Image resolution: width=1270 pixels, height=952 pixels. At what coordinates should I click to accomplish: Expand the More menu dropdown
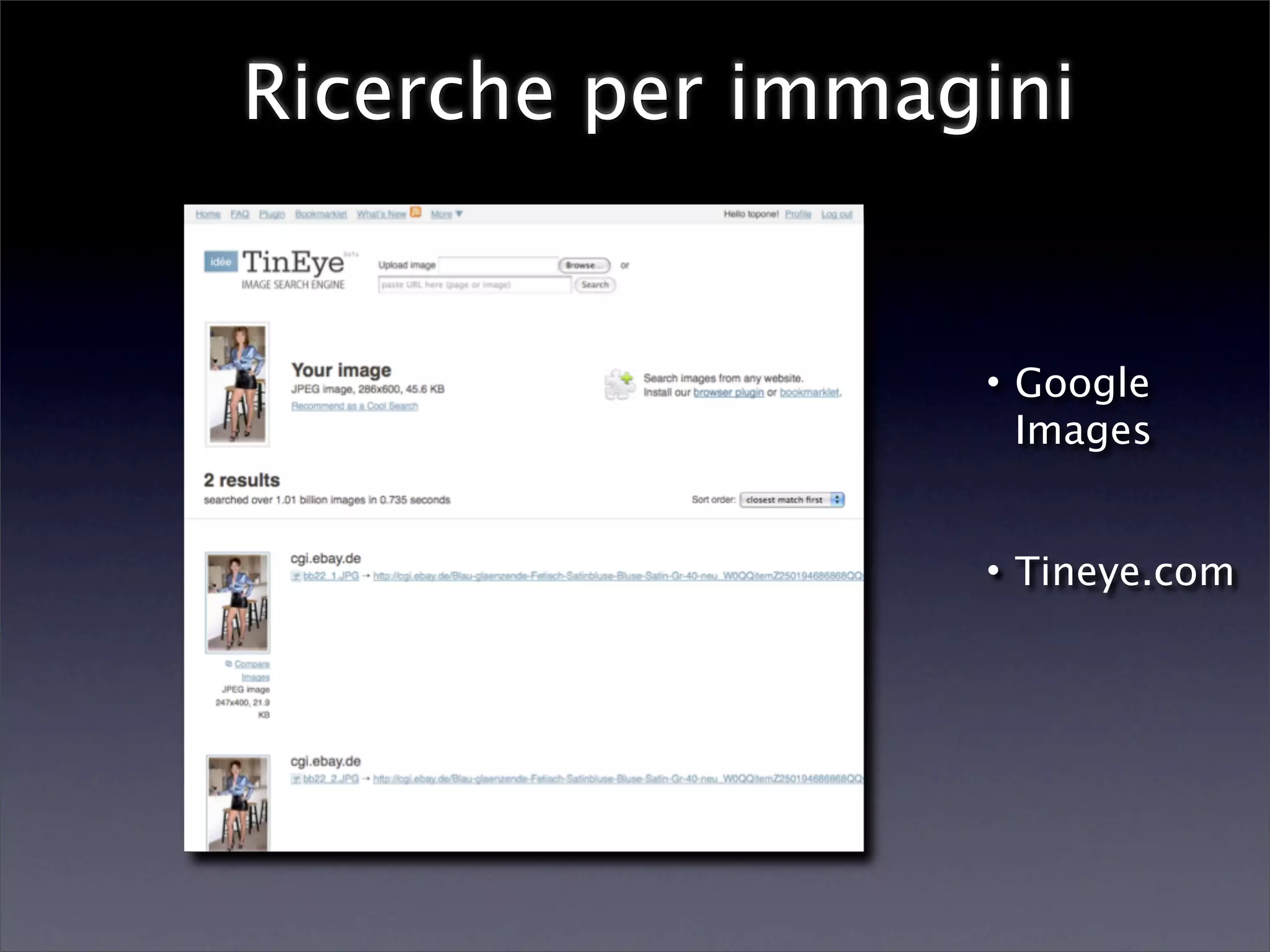446,214
